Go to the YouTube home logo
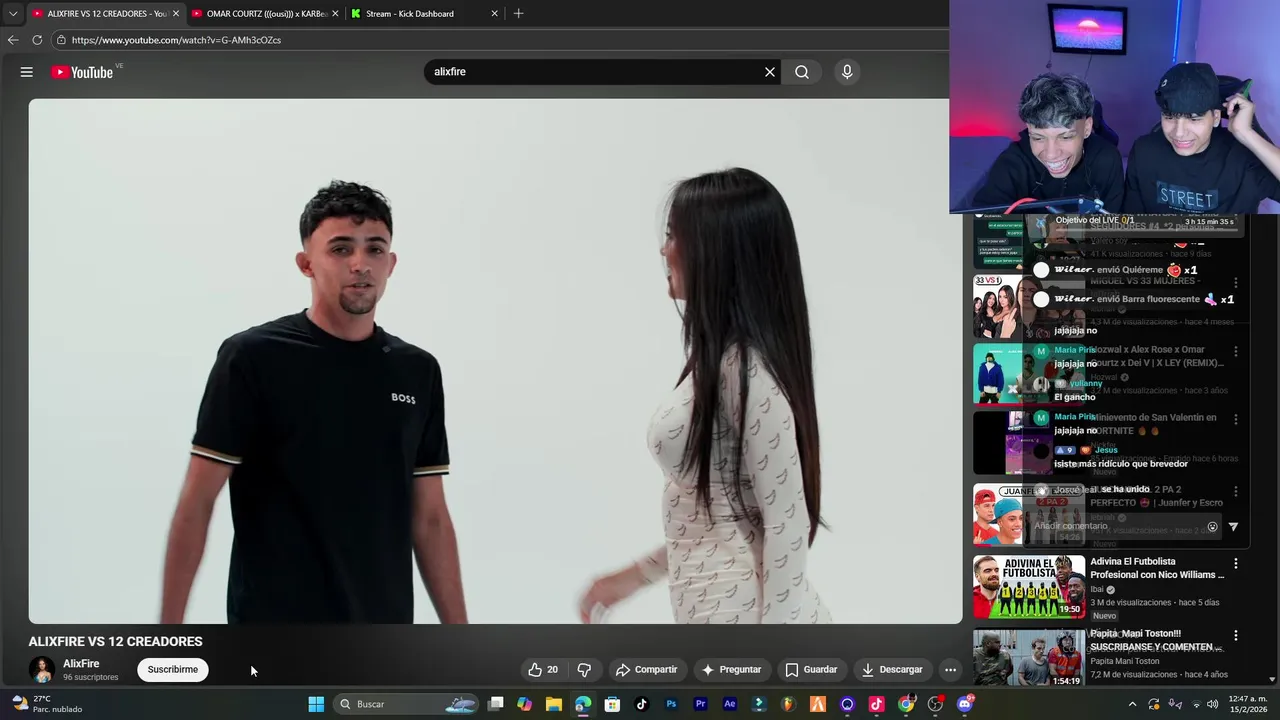 pos(82,72)
